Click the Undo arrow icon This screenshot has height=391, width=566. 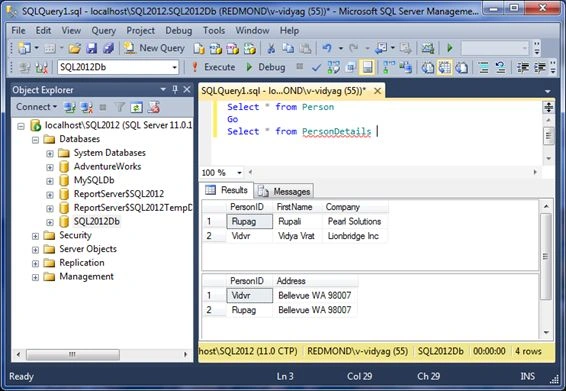coord(327,48)
